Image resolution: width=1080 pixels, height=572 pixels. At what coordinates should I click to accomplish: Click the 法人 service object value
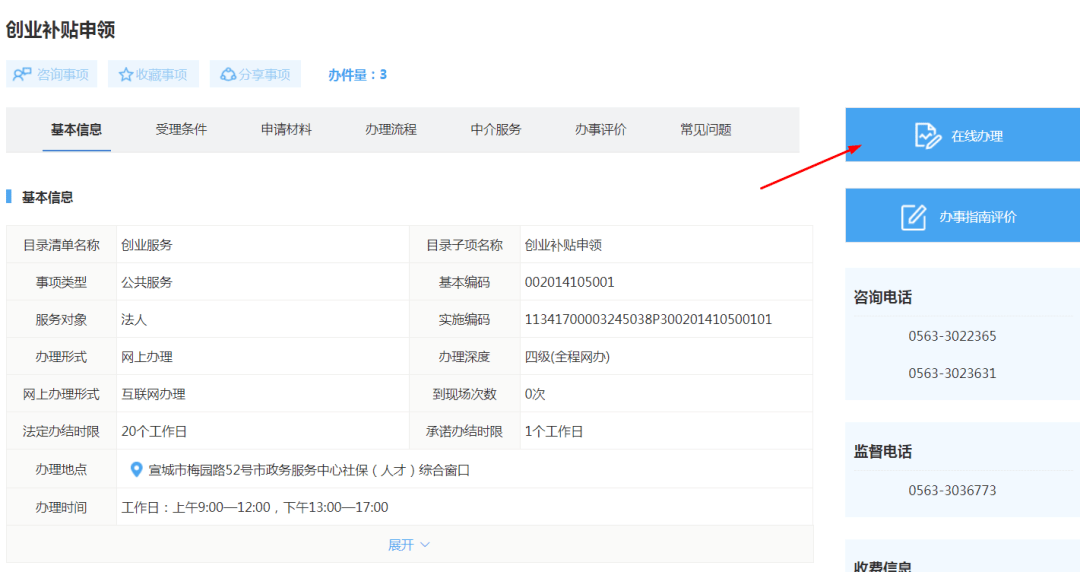(134, 320)
